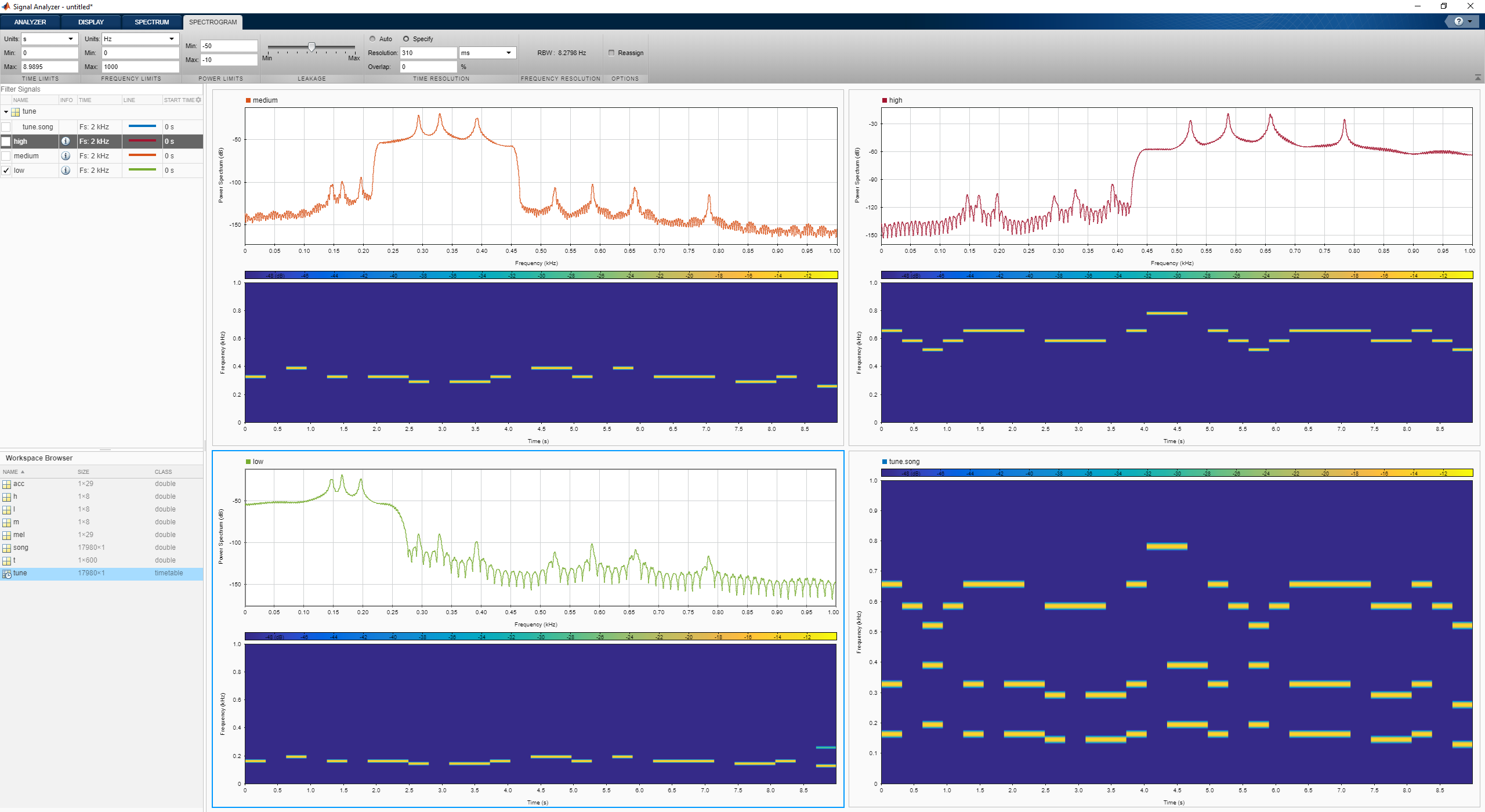Click the info icon for medium signal
The image size is (1485, 812).
[x=66, y=155]
